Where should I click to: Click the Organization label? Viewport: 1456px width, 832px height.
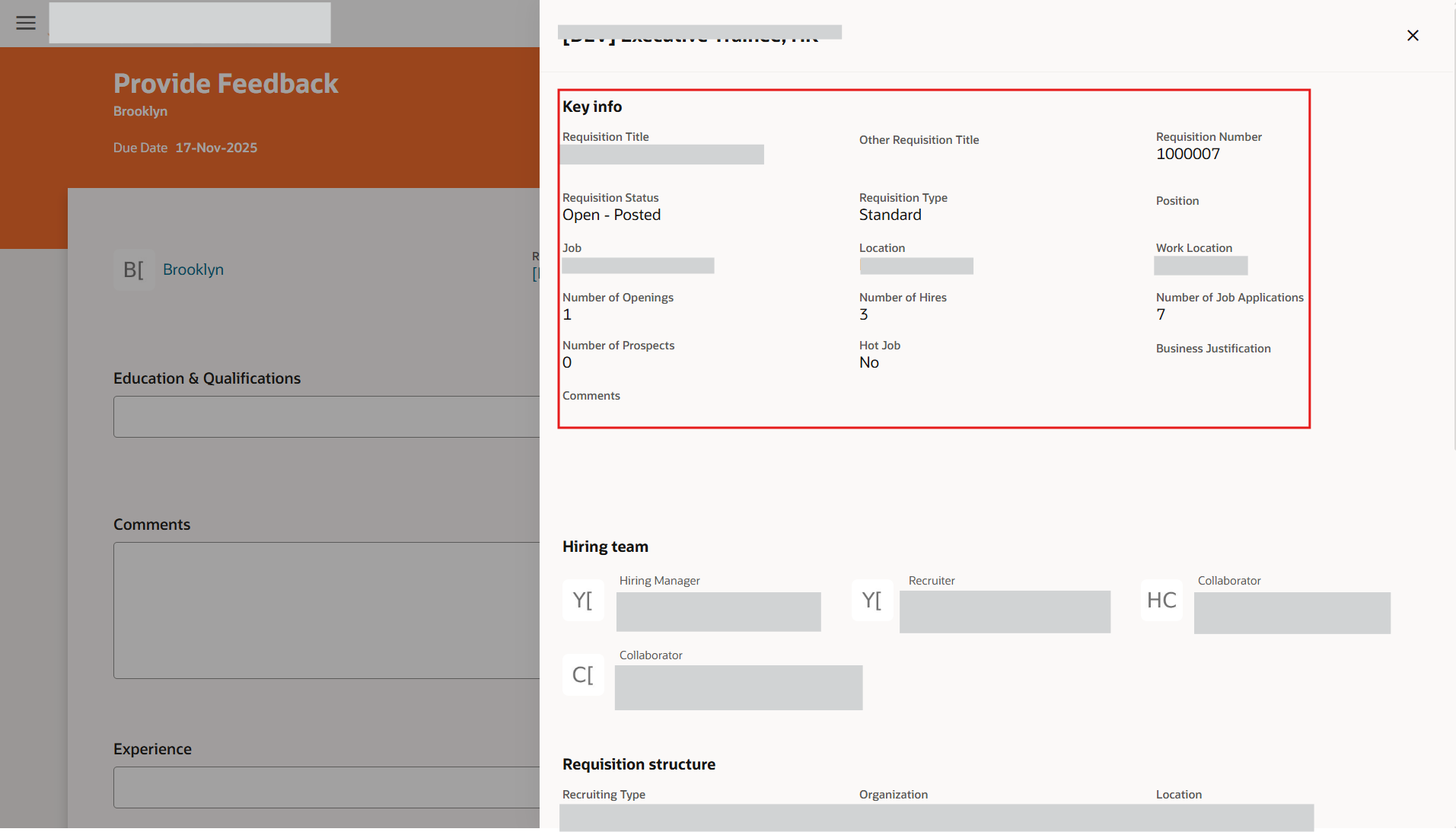[893, 795]
